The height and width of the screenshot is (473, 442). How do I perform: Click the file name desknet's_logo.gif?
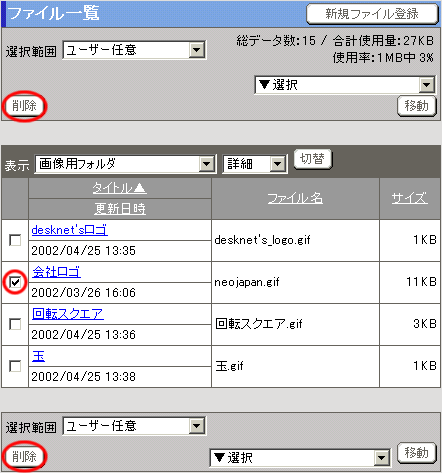(262, 240)
